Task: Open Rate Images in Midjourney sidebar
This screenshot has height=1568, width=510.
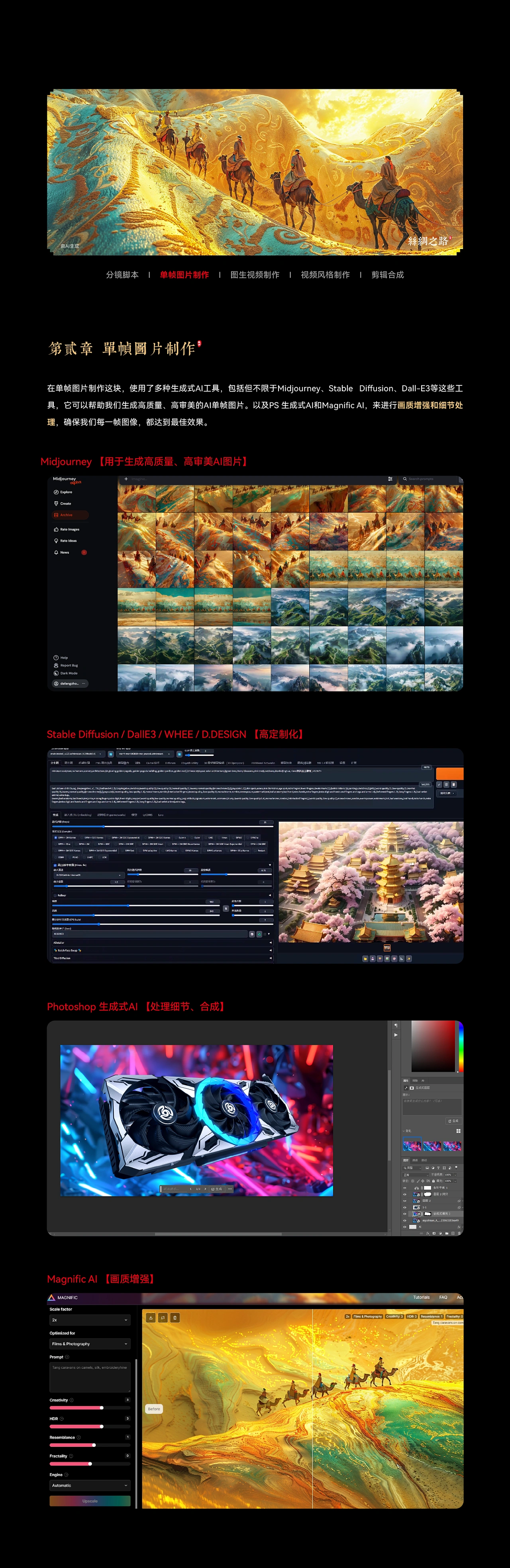Action: pyautogui.click(x=66, y=530)
